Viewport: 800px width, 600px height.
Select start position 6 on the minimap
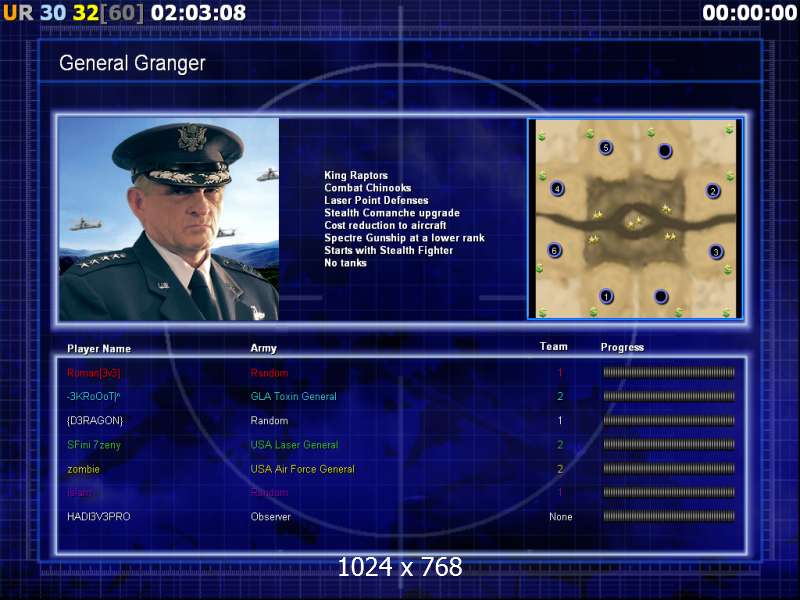(x=554, y=251)
